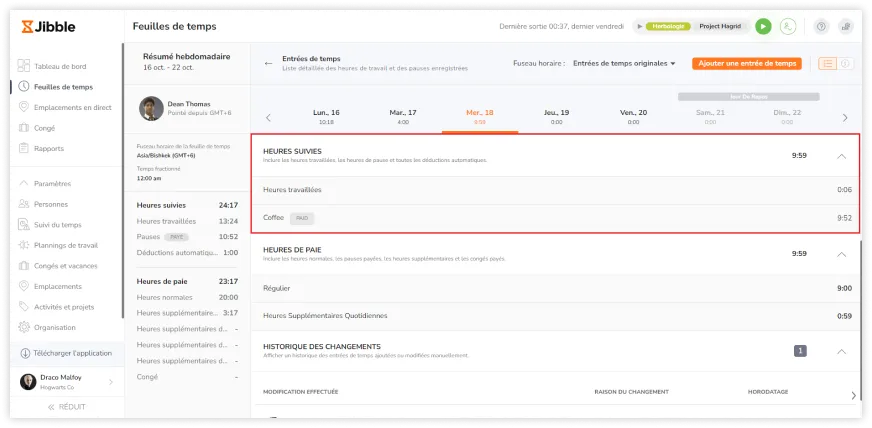Go to next week with right arrow
The image size is (872, 428).
(845, 117)
